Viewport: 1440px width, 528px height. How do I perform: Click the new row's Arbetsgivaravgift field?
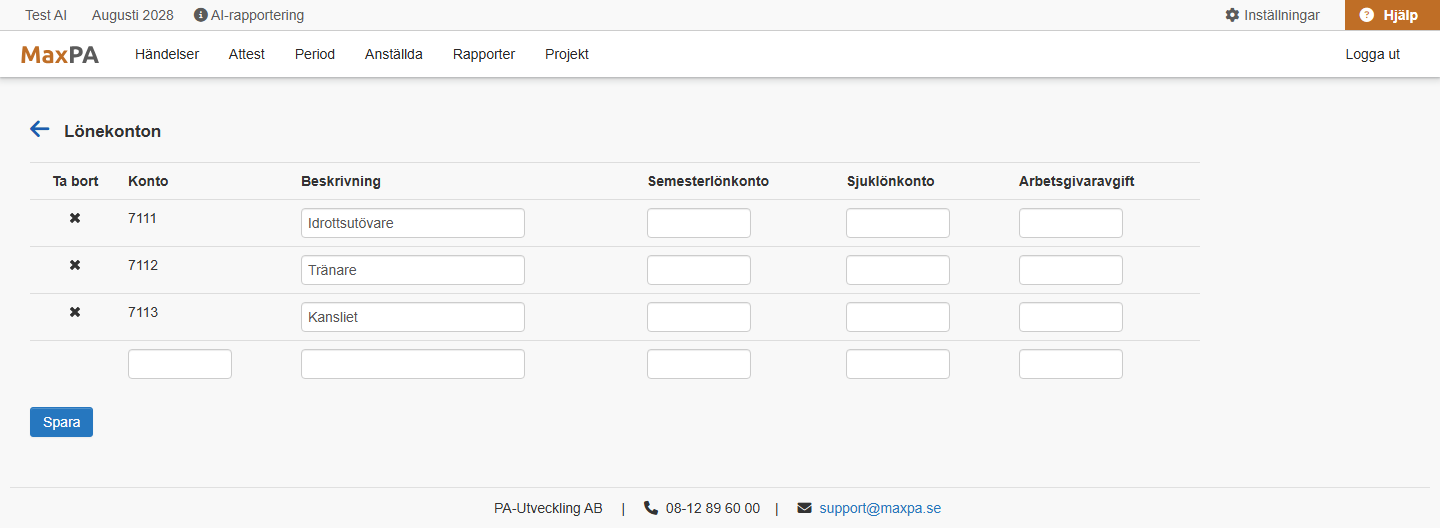point(1071,364)
